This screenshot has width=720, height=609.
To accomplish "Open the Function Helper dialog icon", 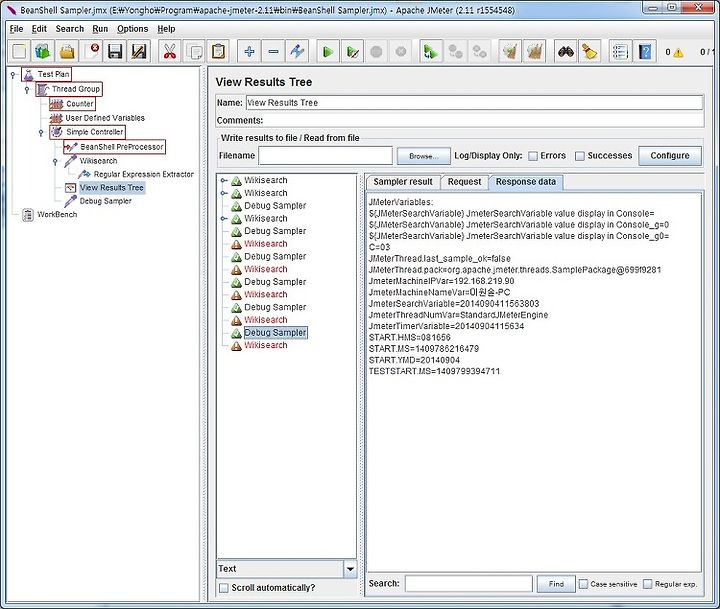I will coord(620,51).
